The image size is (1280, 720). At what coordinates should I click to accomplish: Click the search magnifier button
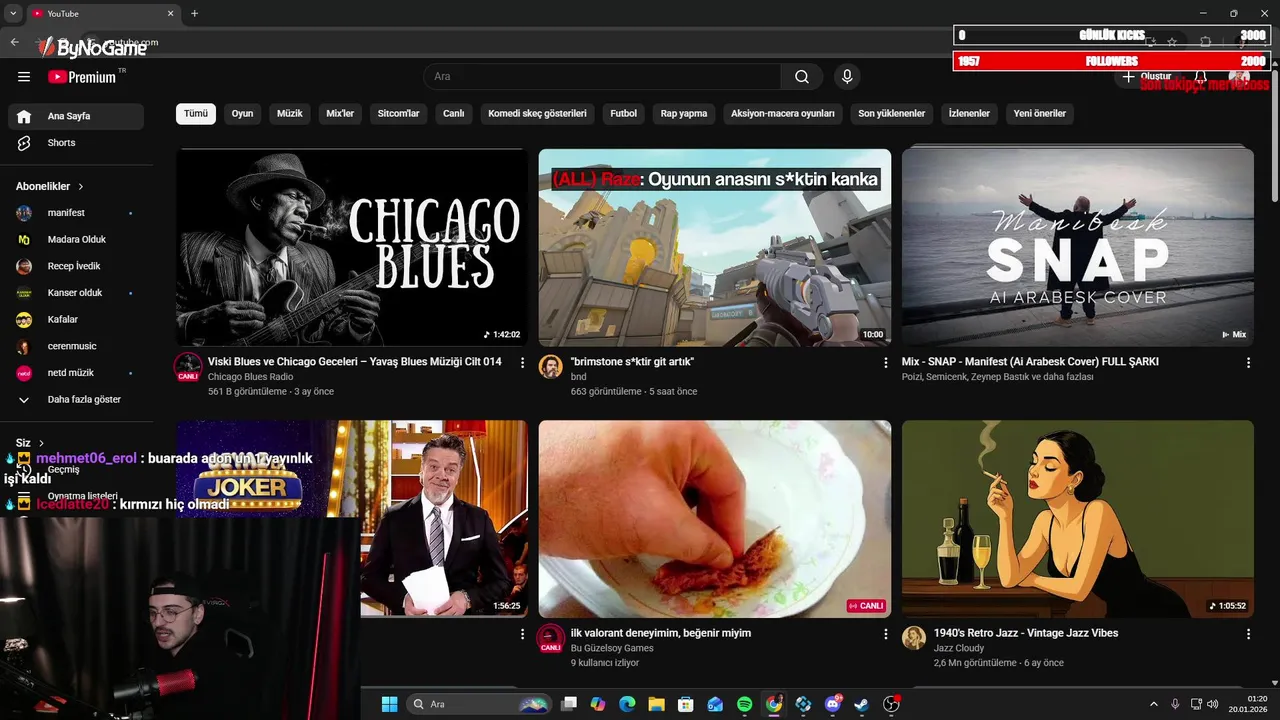[802, 77]
